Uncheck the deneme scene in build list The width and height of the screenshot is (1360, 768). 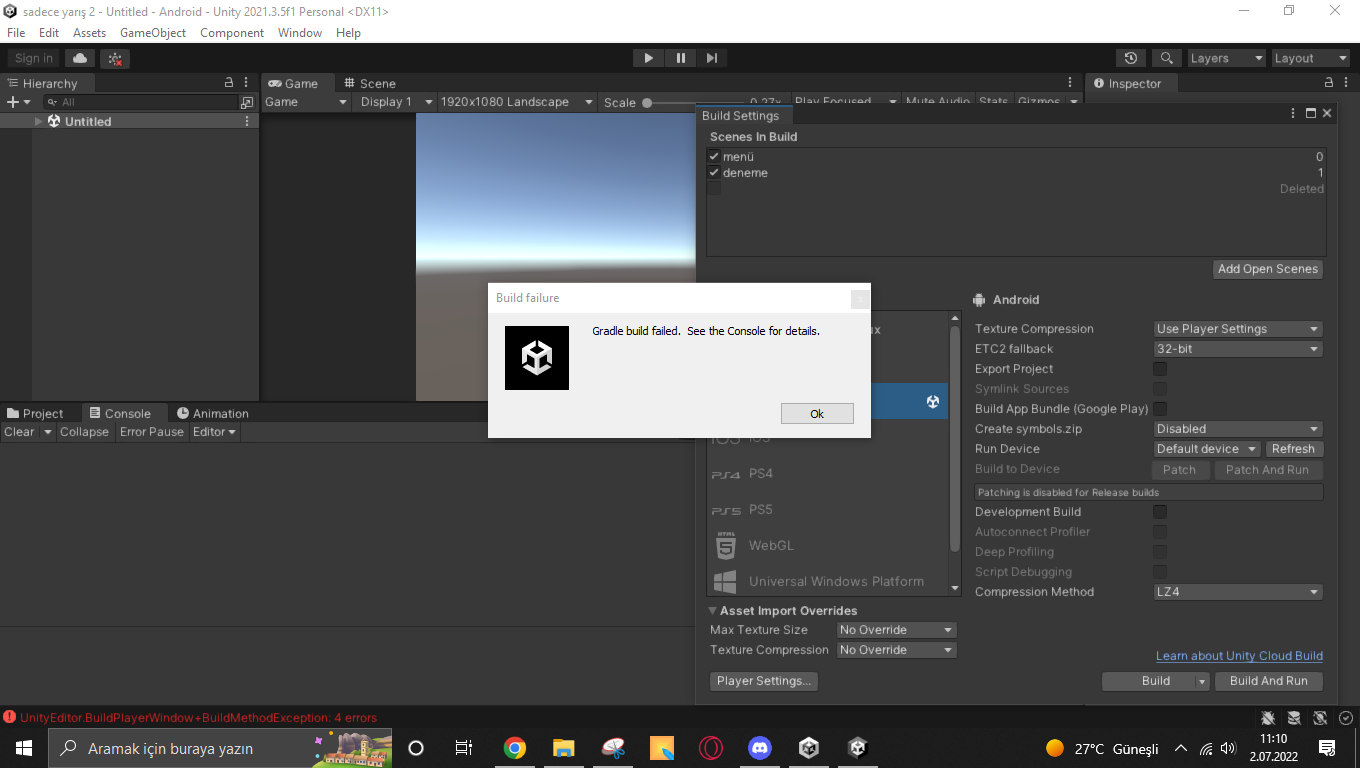714,172
